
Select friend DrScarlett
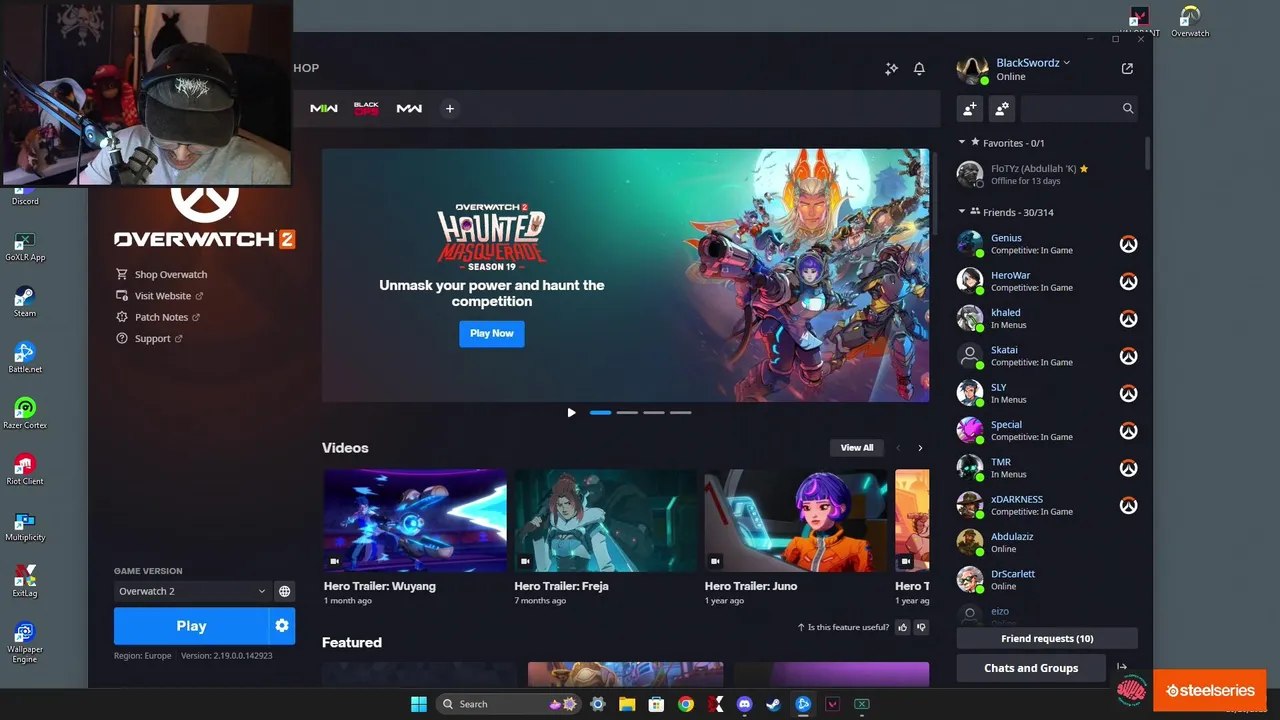tap(1047, 580)
